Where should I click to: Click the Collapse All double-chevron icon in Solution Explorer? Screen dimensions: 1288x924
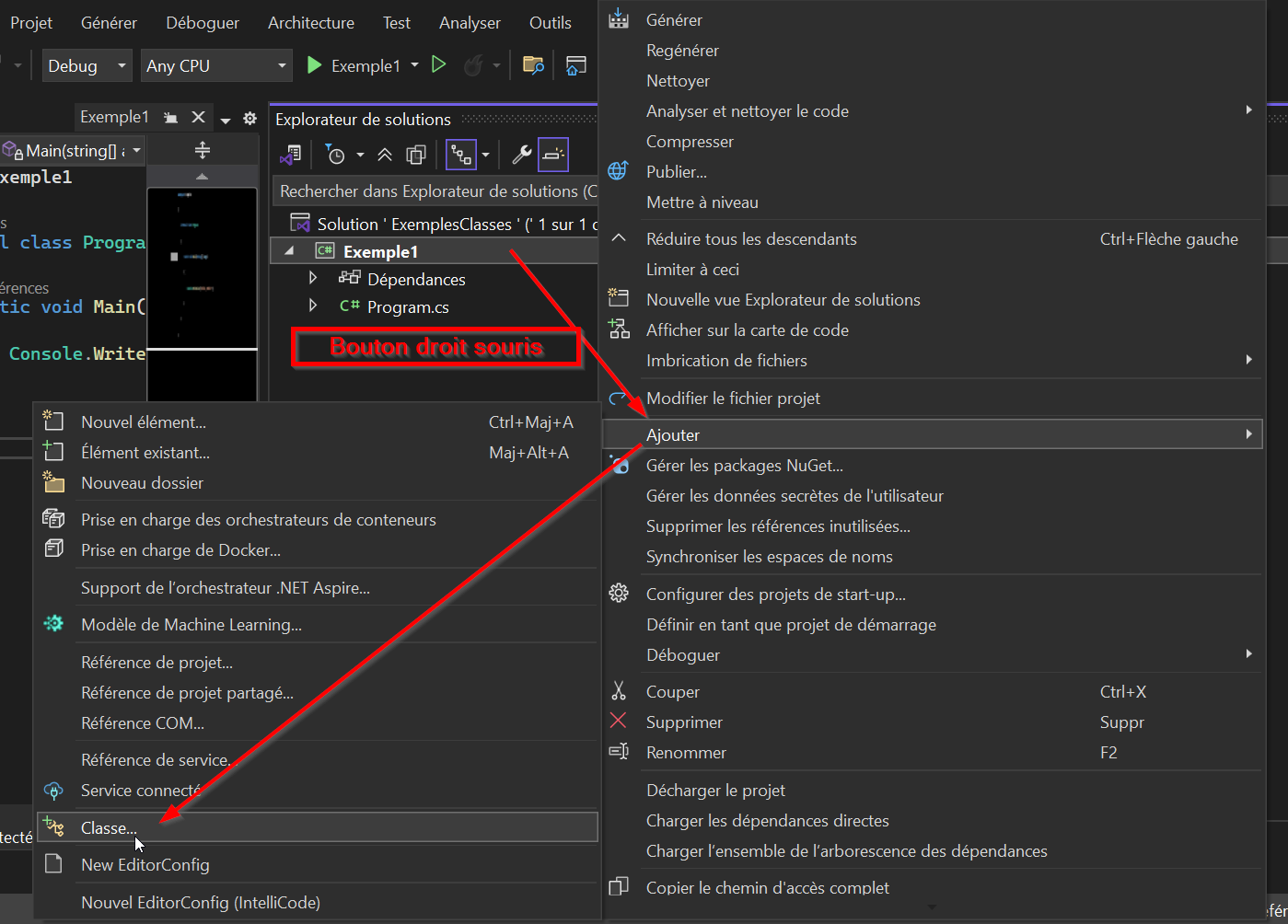pos(385,155)
